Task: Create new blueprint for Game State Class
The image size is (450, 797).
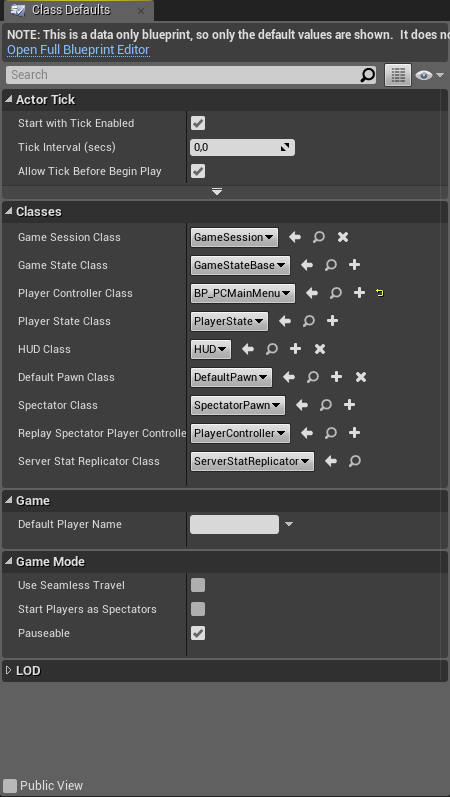Action: [x=354, y=265]
